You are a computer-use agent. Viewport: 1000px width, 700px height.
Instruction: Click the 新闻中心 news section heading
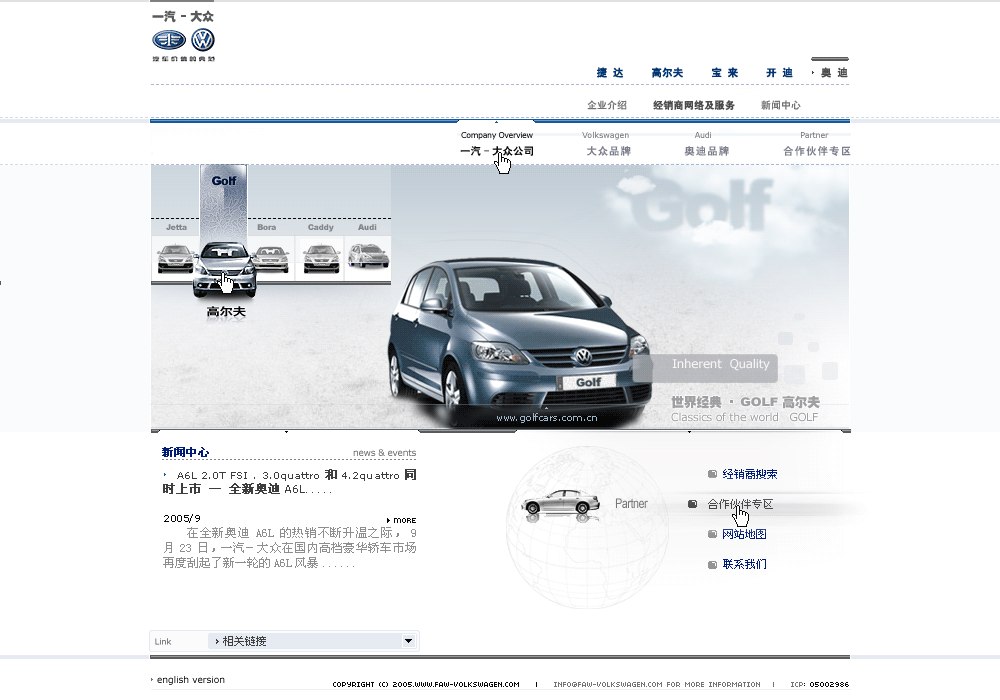point(185,452)
